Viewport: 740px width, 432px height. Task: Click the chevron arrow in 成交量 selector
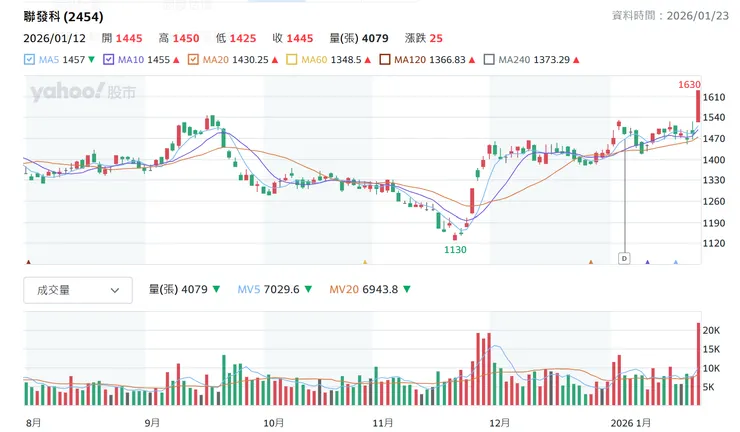[114, 290]
